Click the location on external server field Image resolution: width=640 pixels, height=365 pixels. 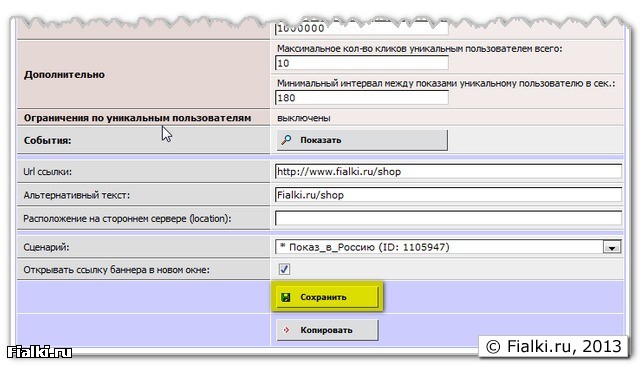coord(448,218)
